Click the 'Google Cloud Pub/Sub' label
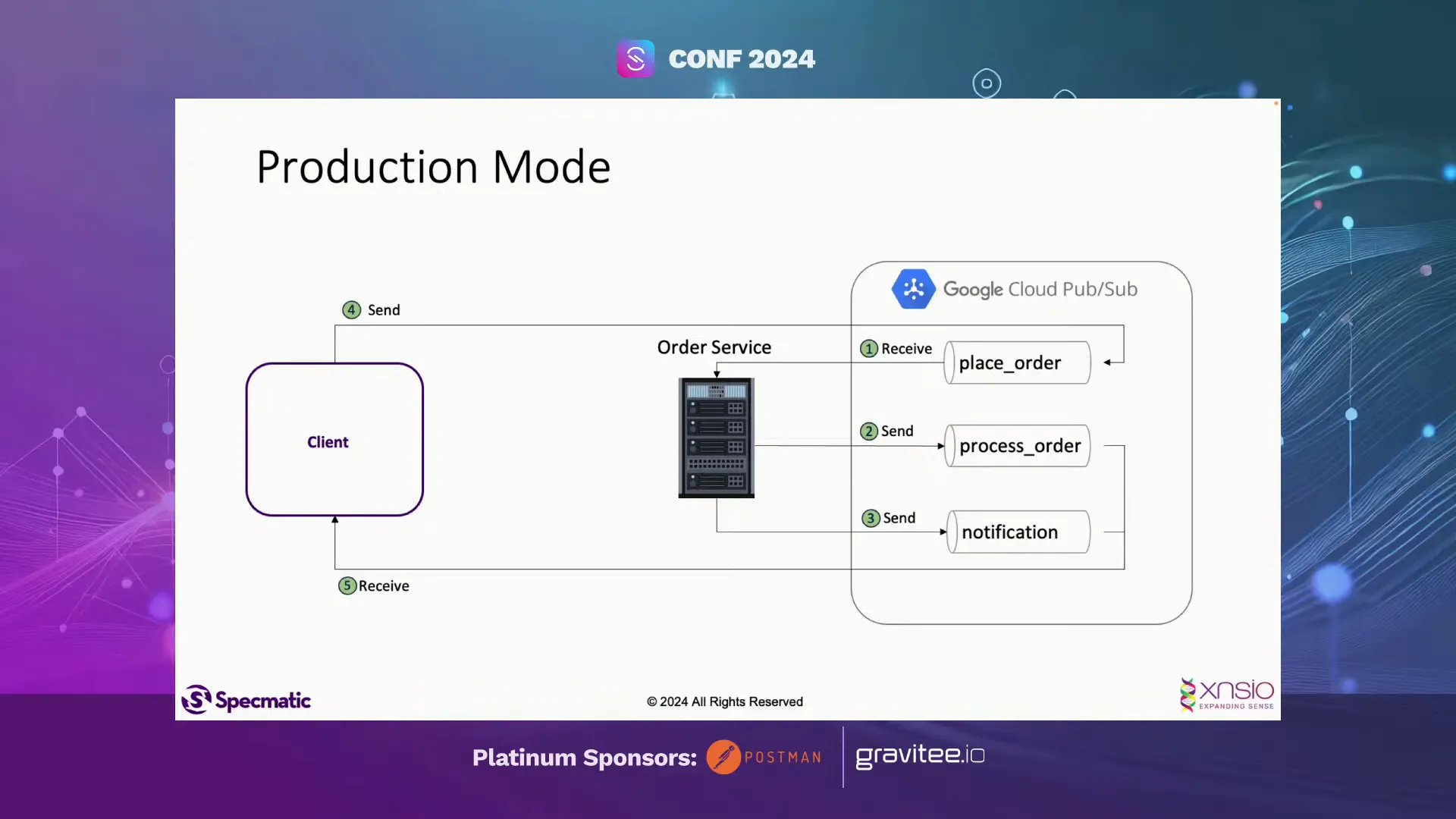The height and width of the screenshot is (819, 1456). [1040, 289]
